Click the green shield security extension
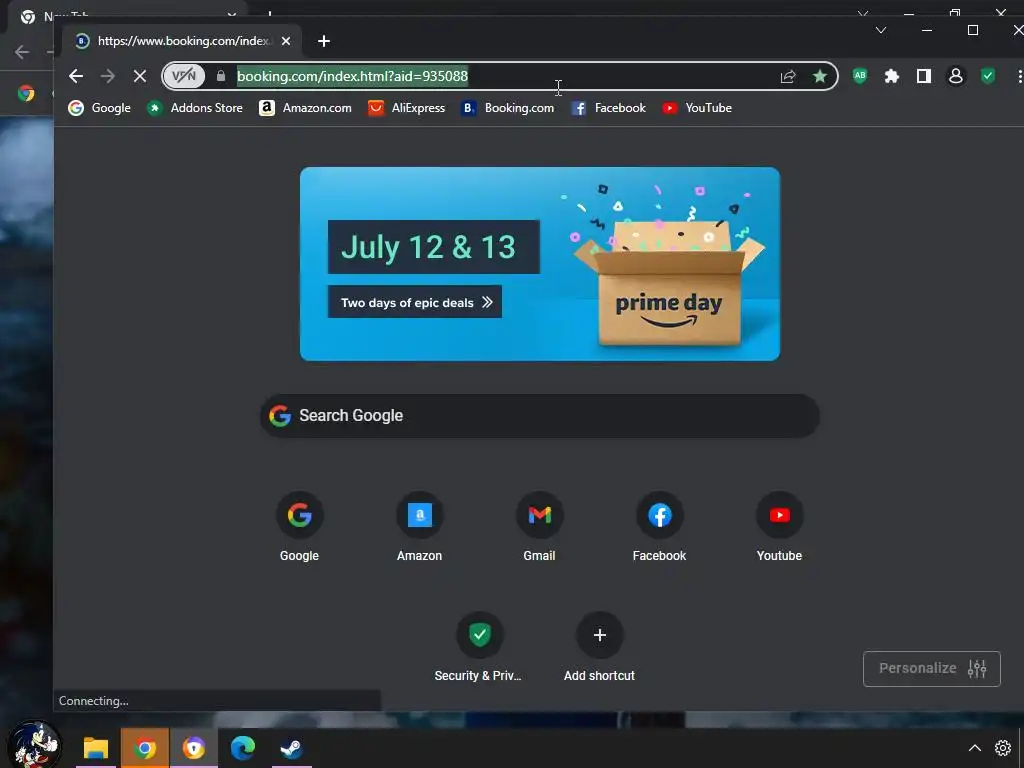 coord(988,76)
